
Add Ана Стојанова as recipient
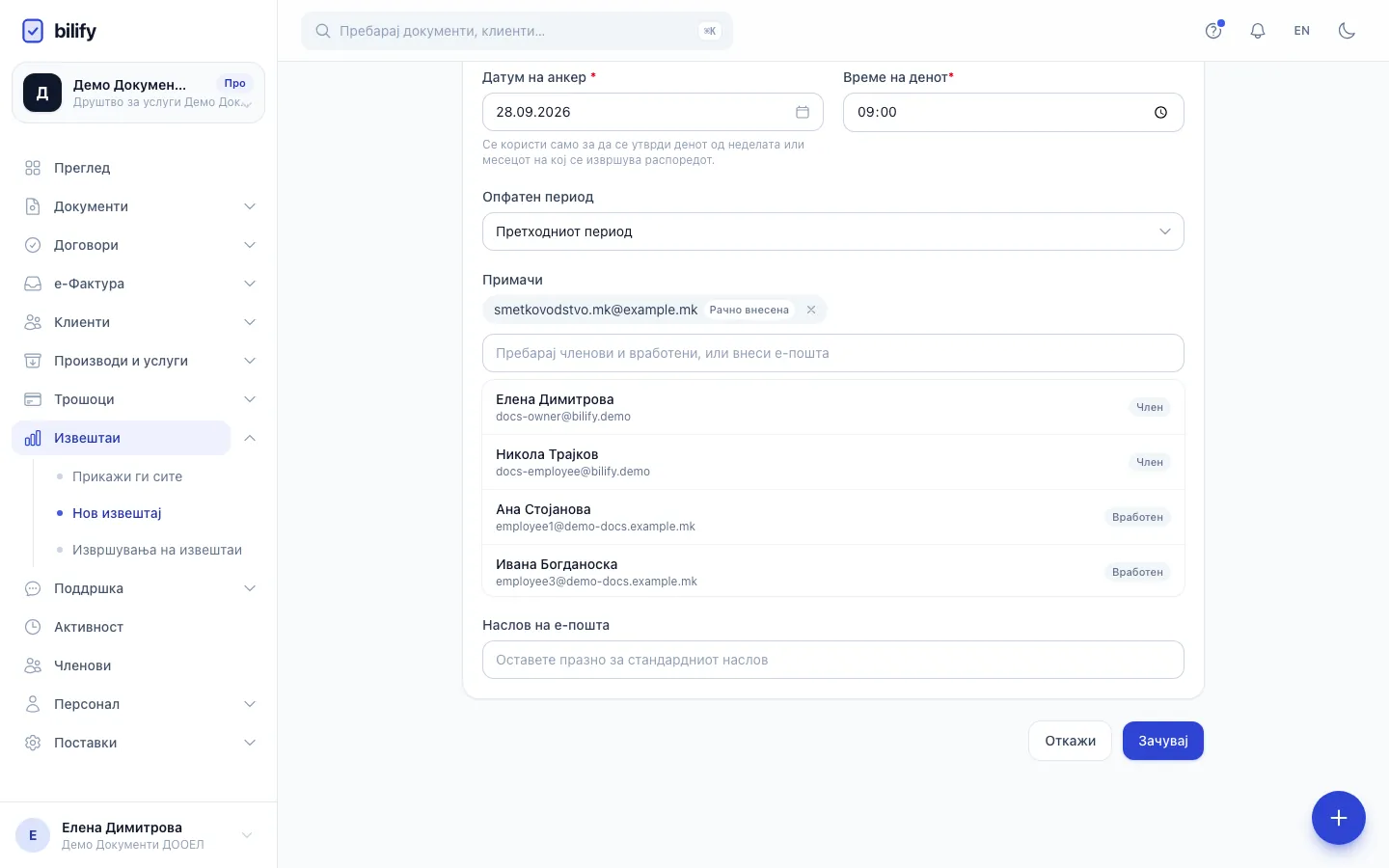click(833, 517)
